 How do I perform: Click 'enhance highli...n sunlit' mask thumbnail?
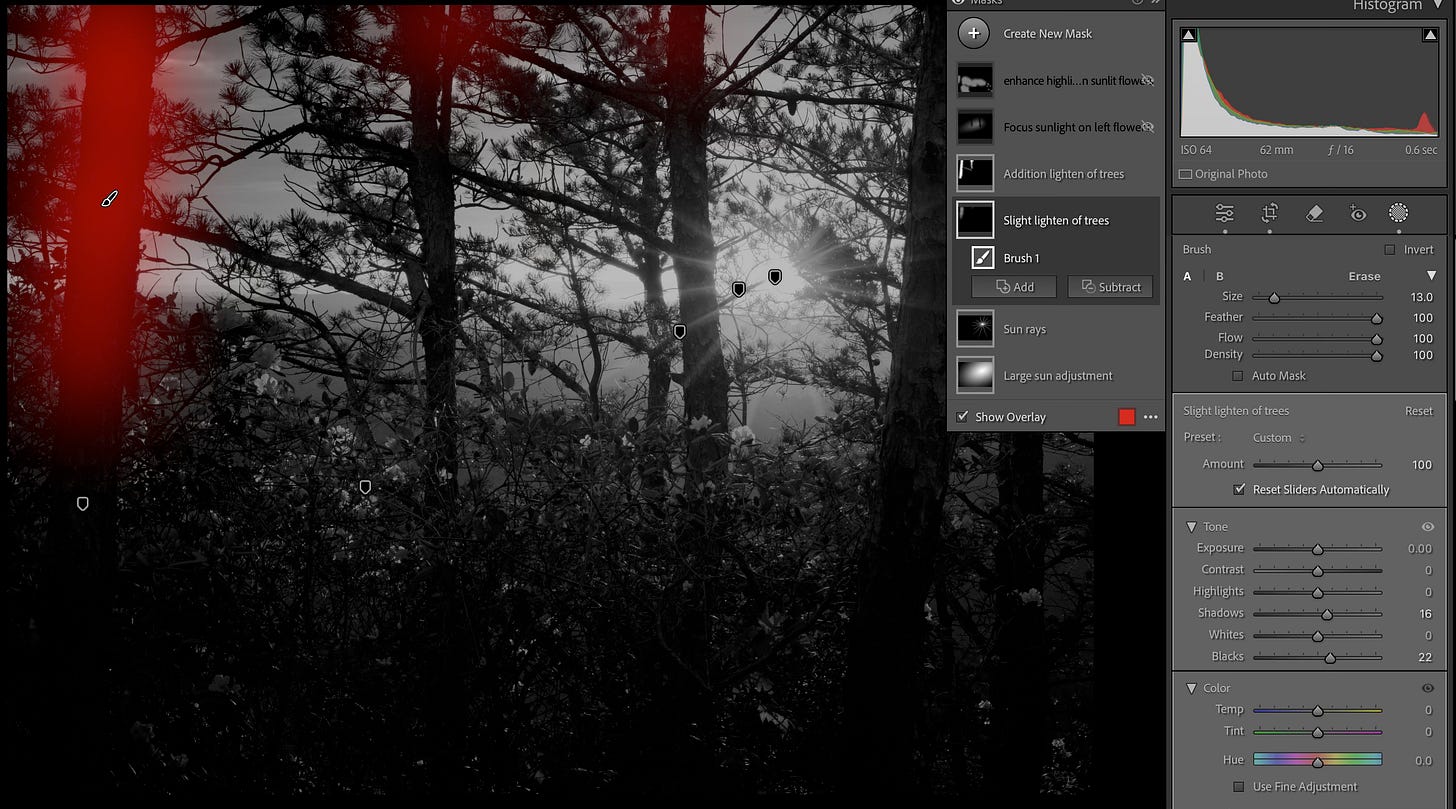tap(975, 80)
